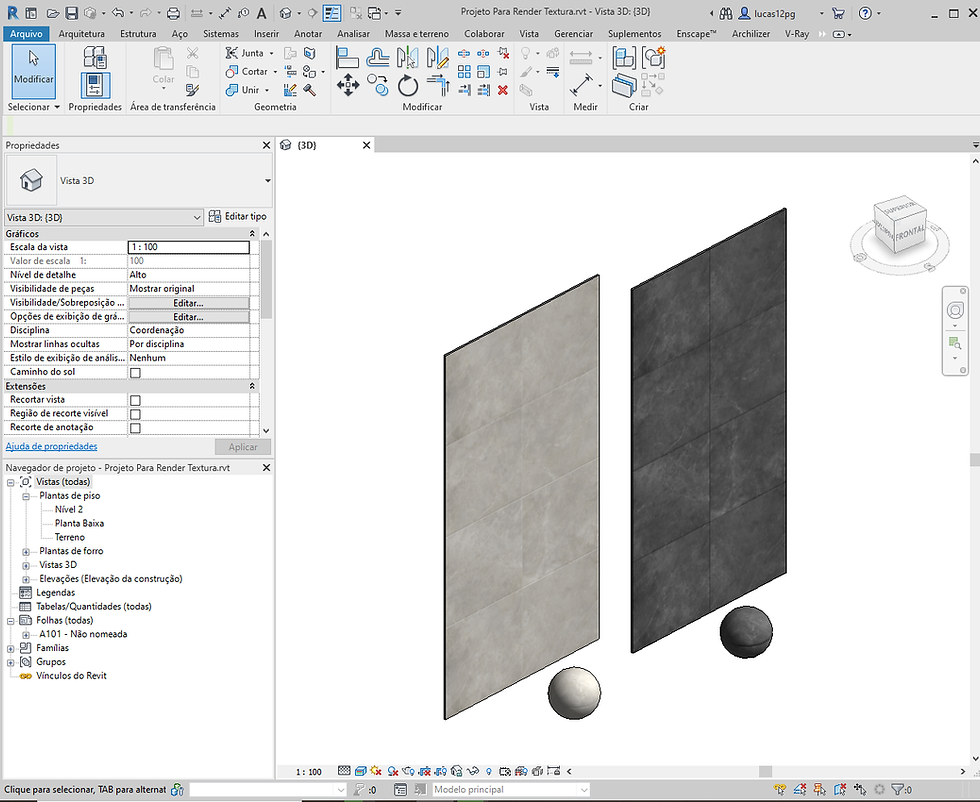Click the ViewCube FRONTAL face

tap(909, 233)
